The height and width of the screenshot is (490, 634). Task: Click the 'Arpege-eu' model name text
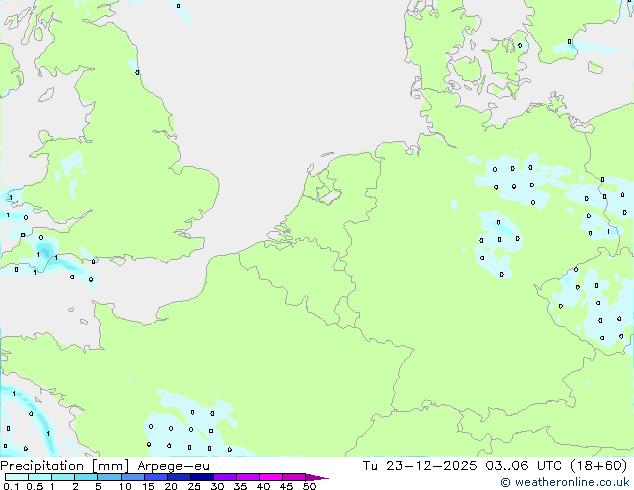pyautogui.click(x=173, y=466)
